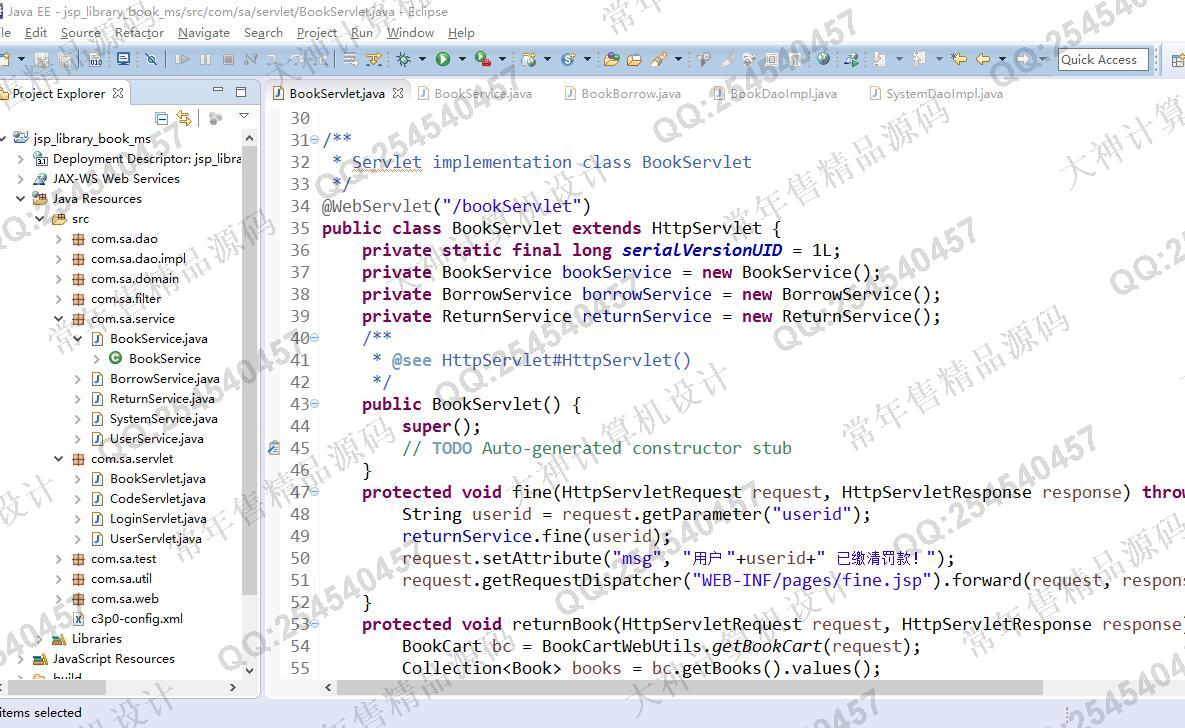Click Collapse All in Project Explorer
The height and width of the screenshot is (728, 1185).
[161, 118]
